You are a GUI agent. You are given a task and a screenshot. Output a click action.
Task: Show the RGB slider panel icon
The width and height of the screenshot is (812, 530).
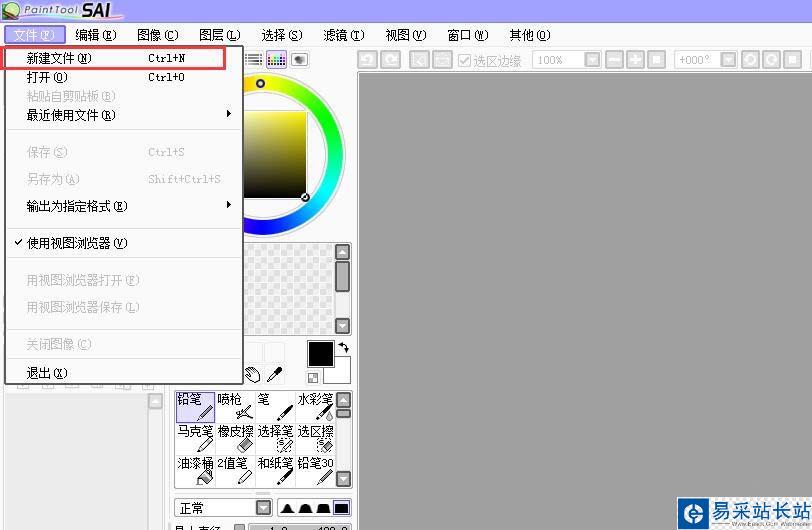click(x=253, y=60)
